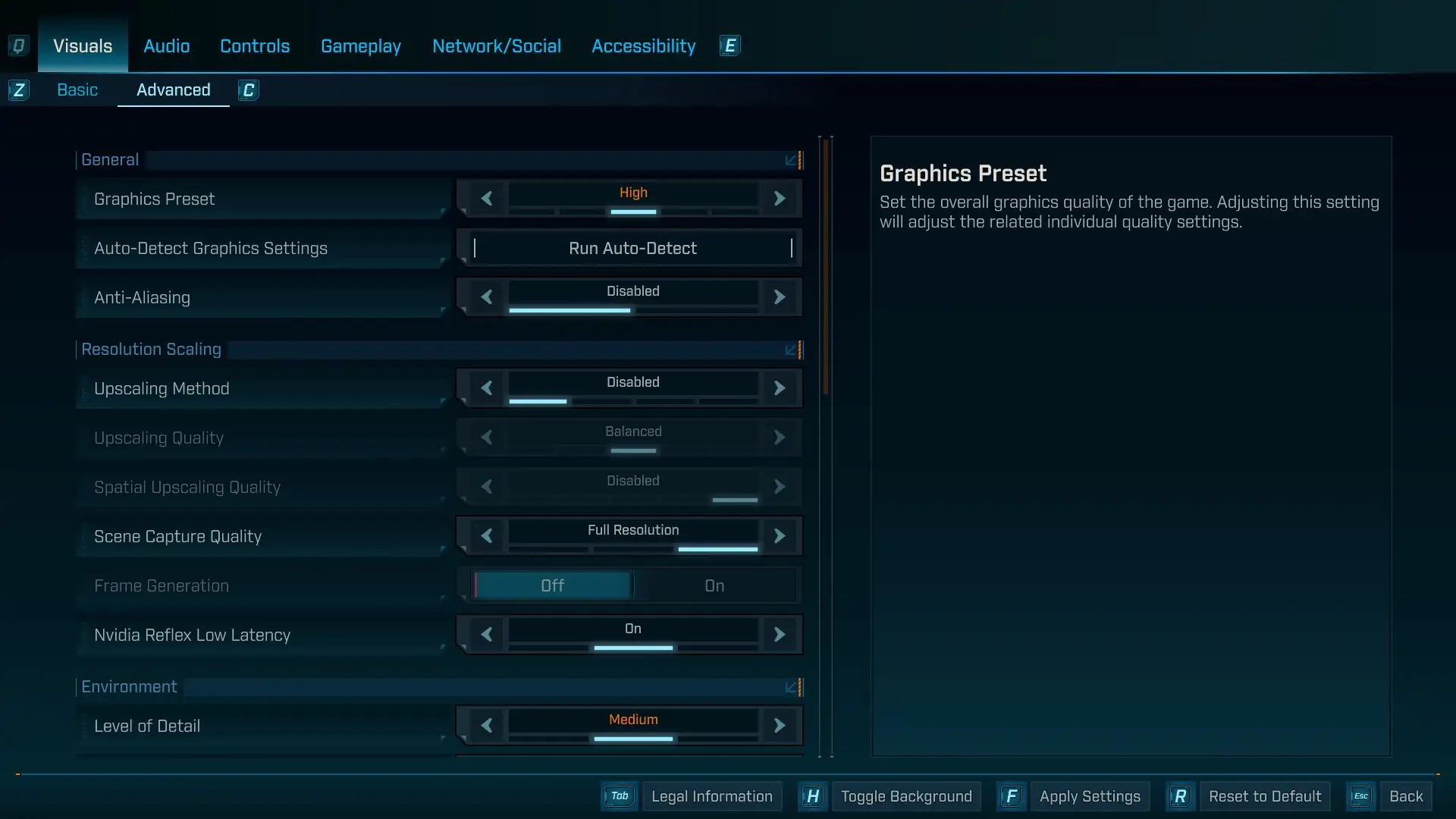Click the Q key previous-tab icon

pos(18,46)
